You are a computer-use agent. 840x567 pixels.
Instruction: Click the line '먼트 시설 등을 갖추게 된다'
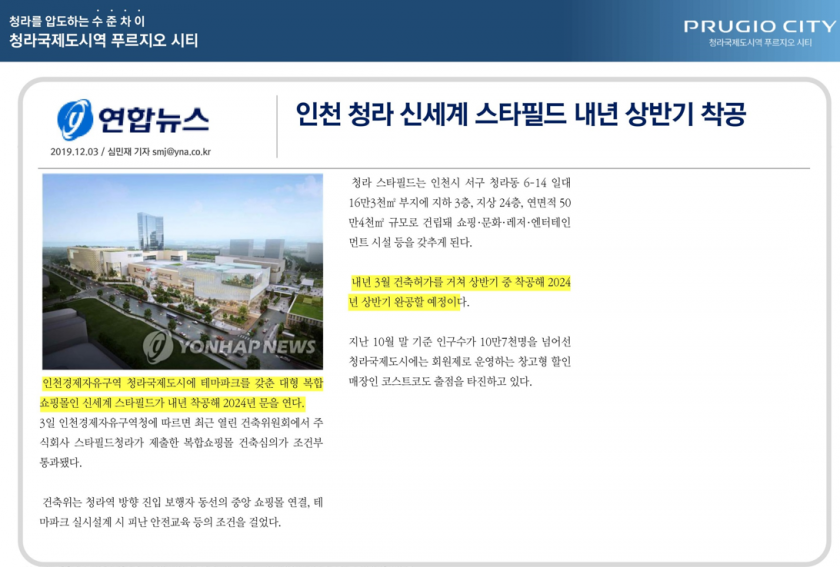(410, 242)
